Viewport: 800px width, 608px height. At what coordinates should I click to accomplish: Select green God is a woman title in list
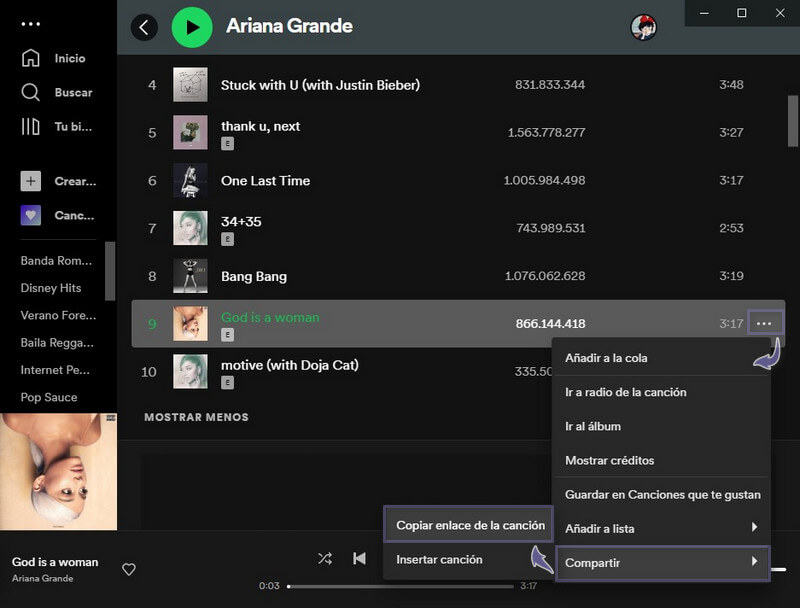coord(270,317)
